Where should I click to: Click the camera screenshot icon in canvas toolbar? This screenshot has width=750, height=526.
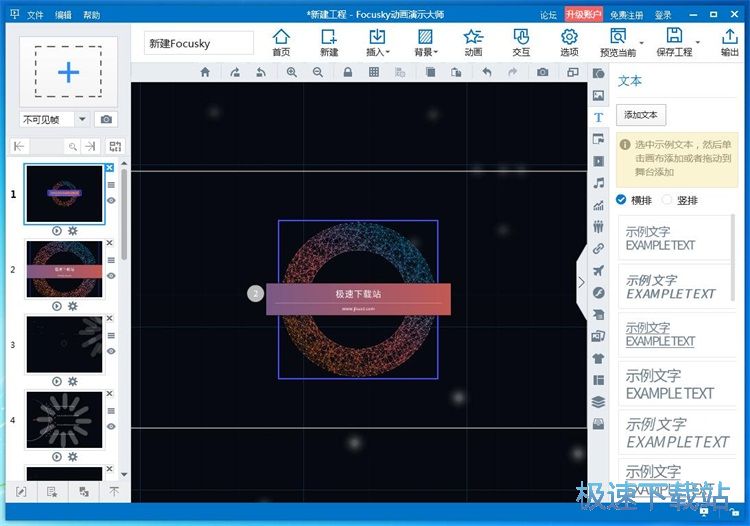click(542, 72)
